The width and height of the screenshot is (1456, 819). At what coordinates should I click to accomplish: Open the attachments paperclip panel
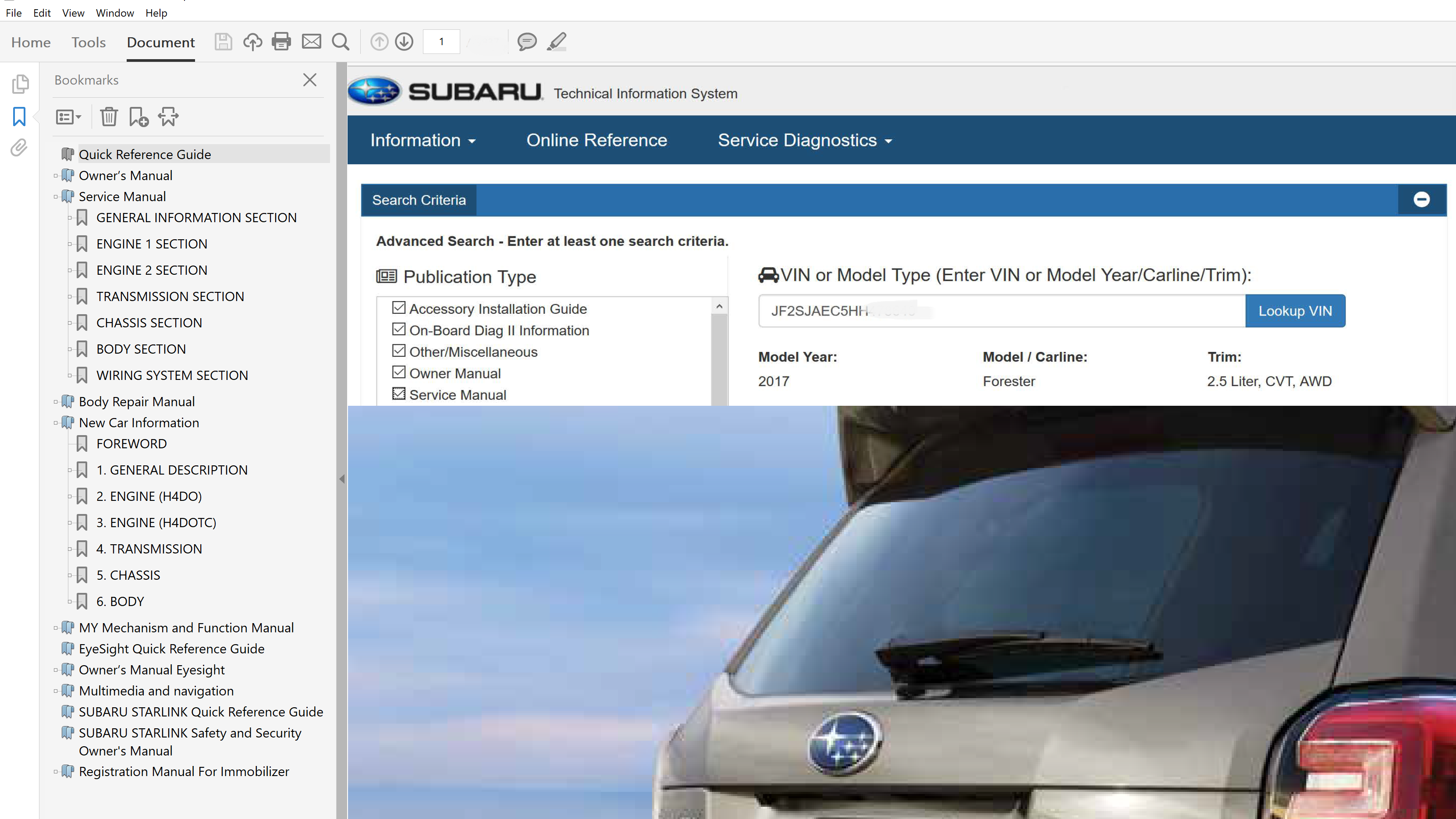pos(19,148)
